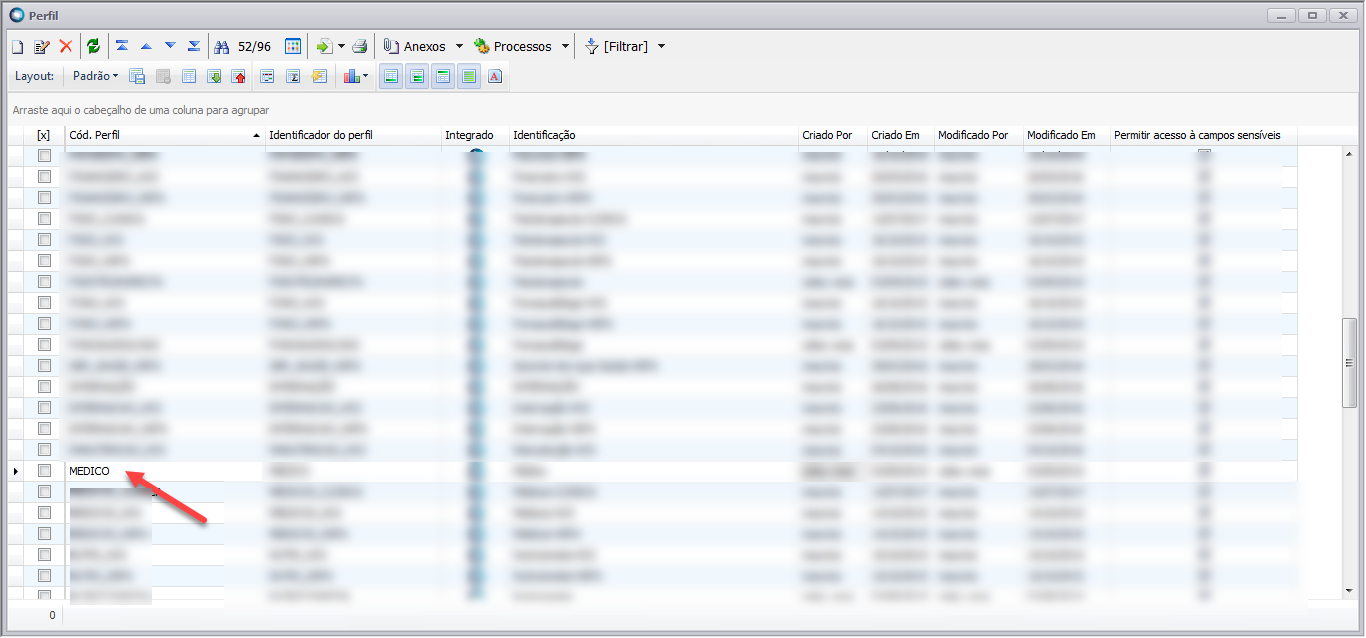
Task: Click the Processos gears icon
Action: point(481,46)
